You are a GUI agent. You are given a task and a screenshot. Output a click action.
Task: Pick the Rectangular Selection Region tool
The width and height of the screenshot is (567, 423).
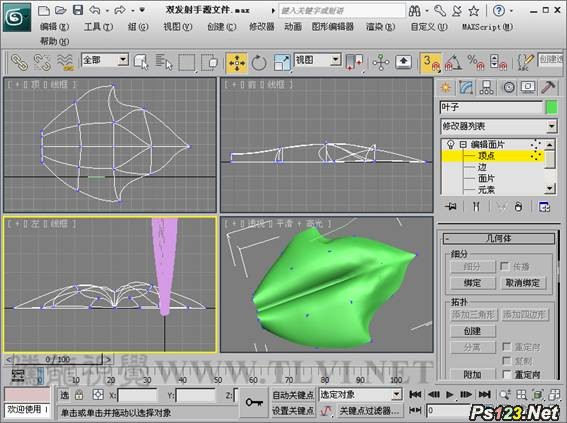tap(187, 62)
